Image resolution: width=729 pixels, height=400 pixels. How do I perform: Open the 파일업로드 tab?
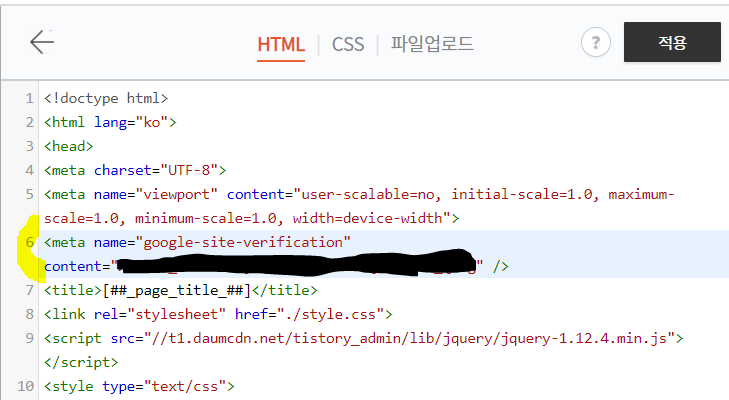tap(431, 44)
